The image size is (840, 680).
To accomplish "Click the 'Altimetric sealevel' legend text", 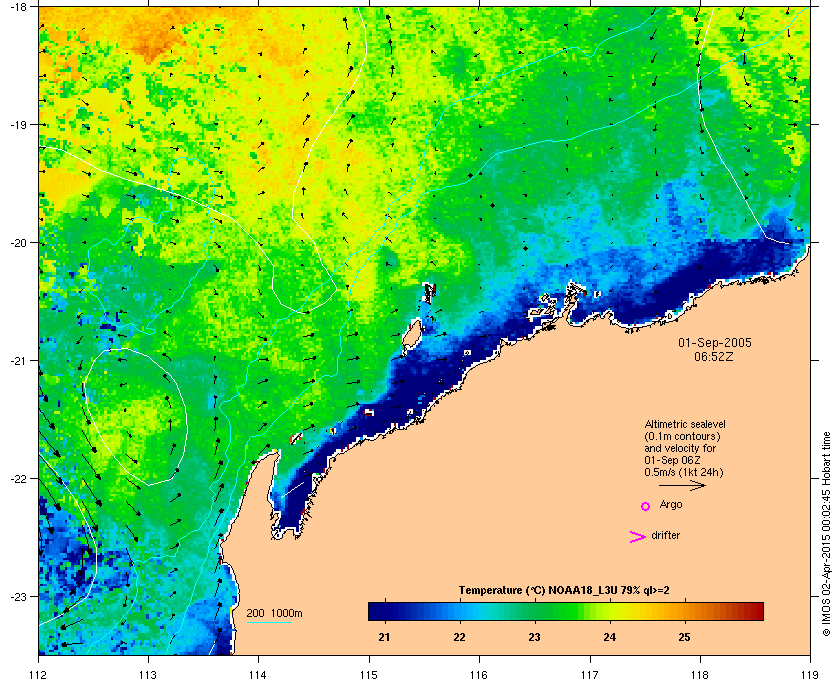I will 685,424.
